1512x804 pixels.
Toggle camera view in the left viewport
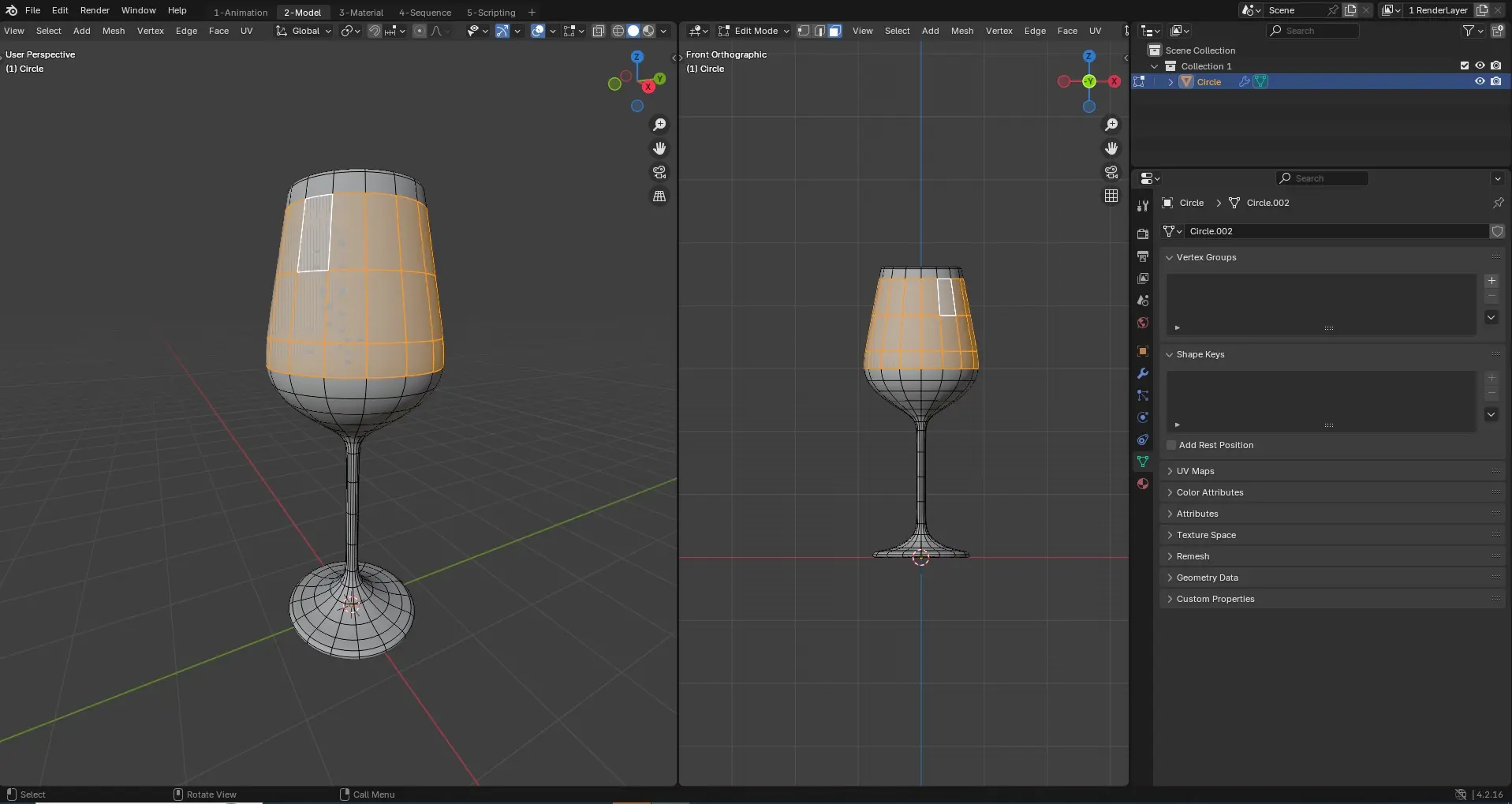pyautogui.click(x=659, y=172)
